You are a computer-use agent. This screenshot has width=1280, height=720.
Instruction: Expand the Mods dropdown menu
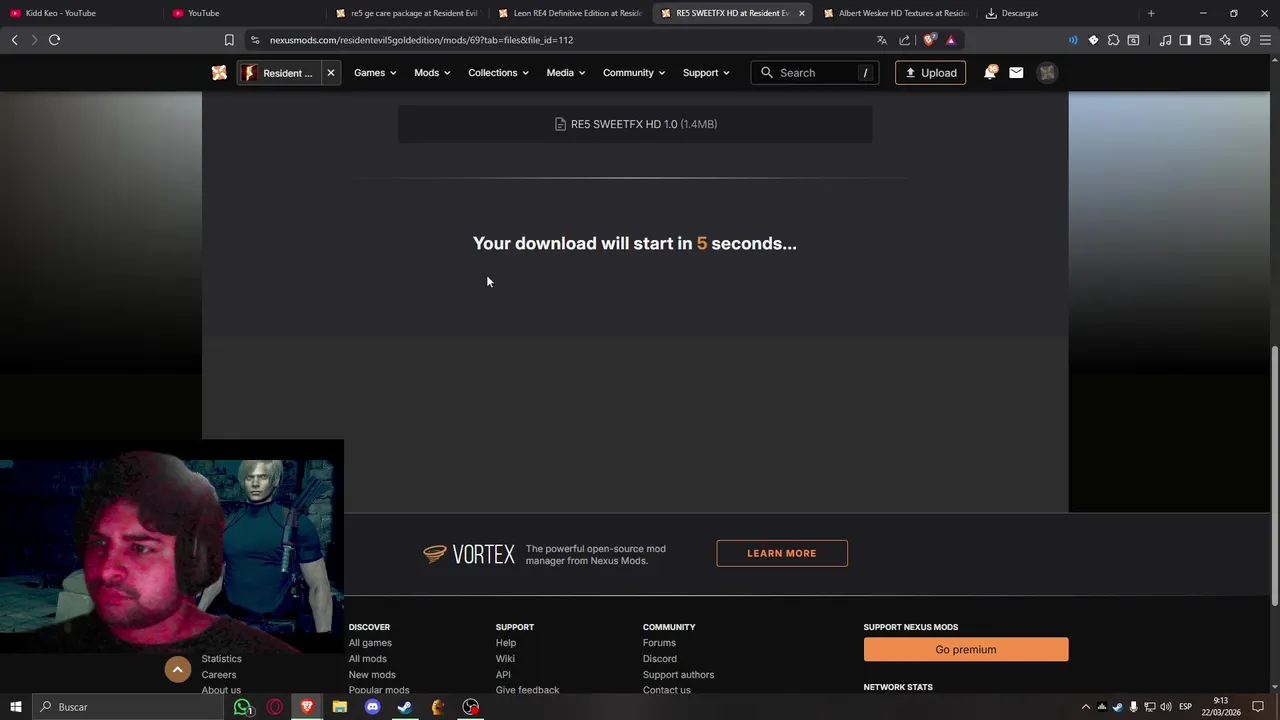click(x=432, y=73)
